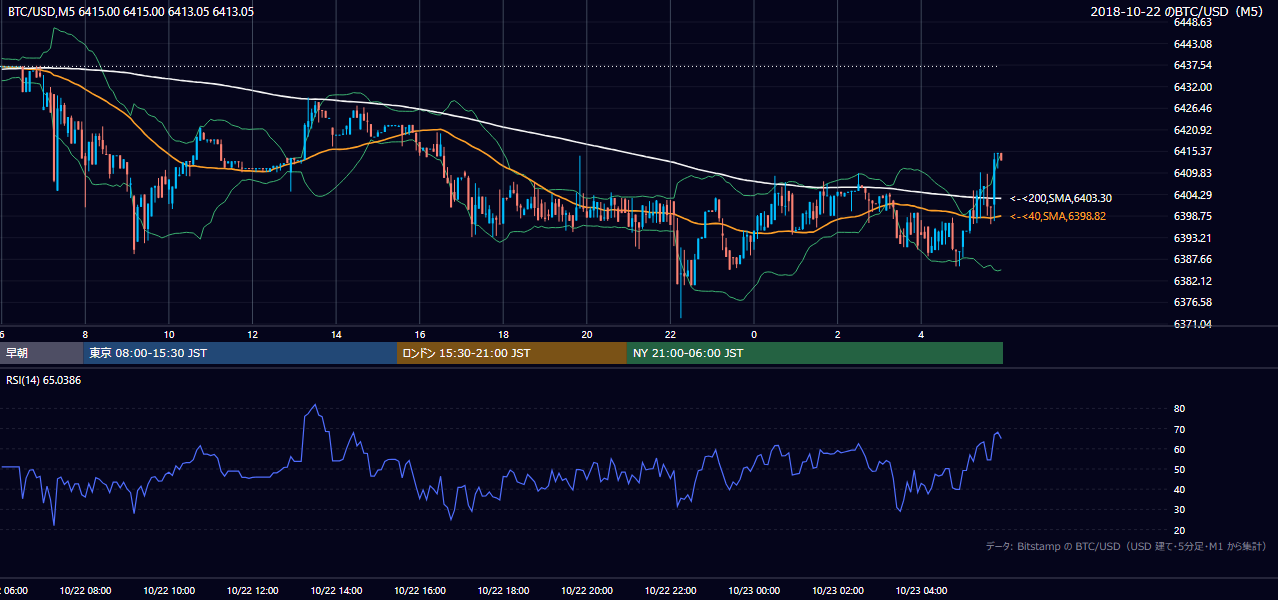Click the '10/22 18:00' date axis label
This screenshot has width=1278, height=600.
(x=503, y=591)
